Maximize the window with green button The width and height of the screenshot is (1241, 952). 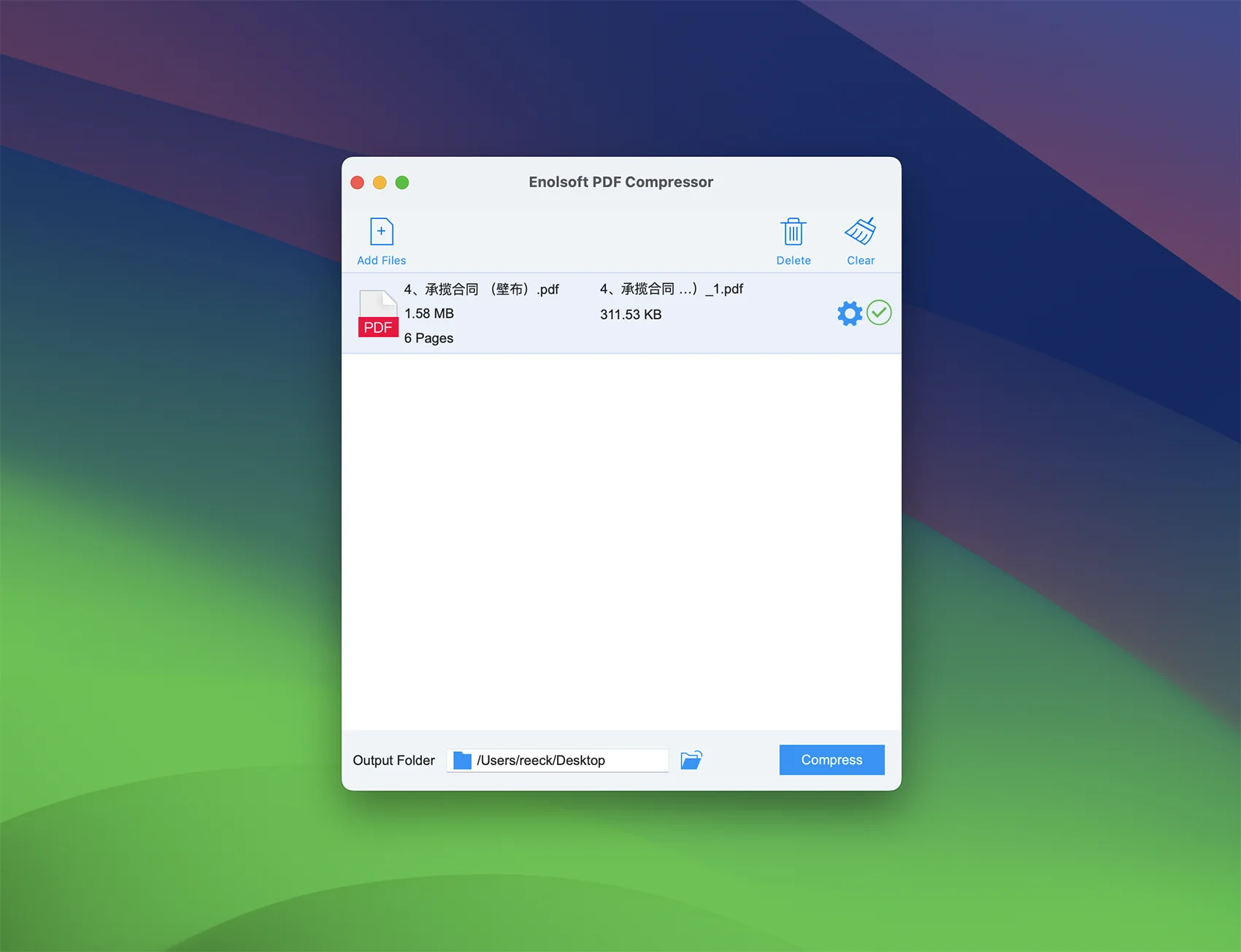pyautogui.click(x=402, y=183)
